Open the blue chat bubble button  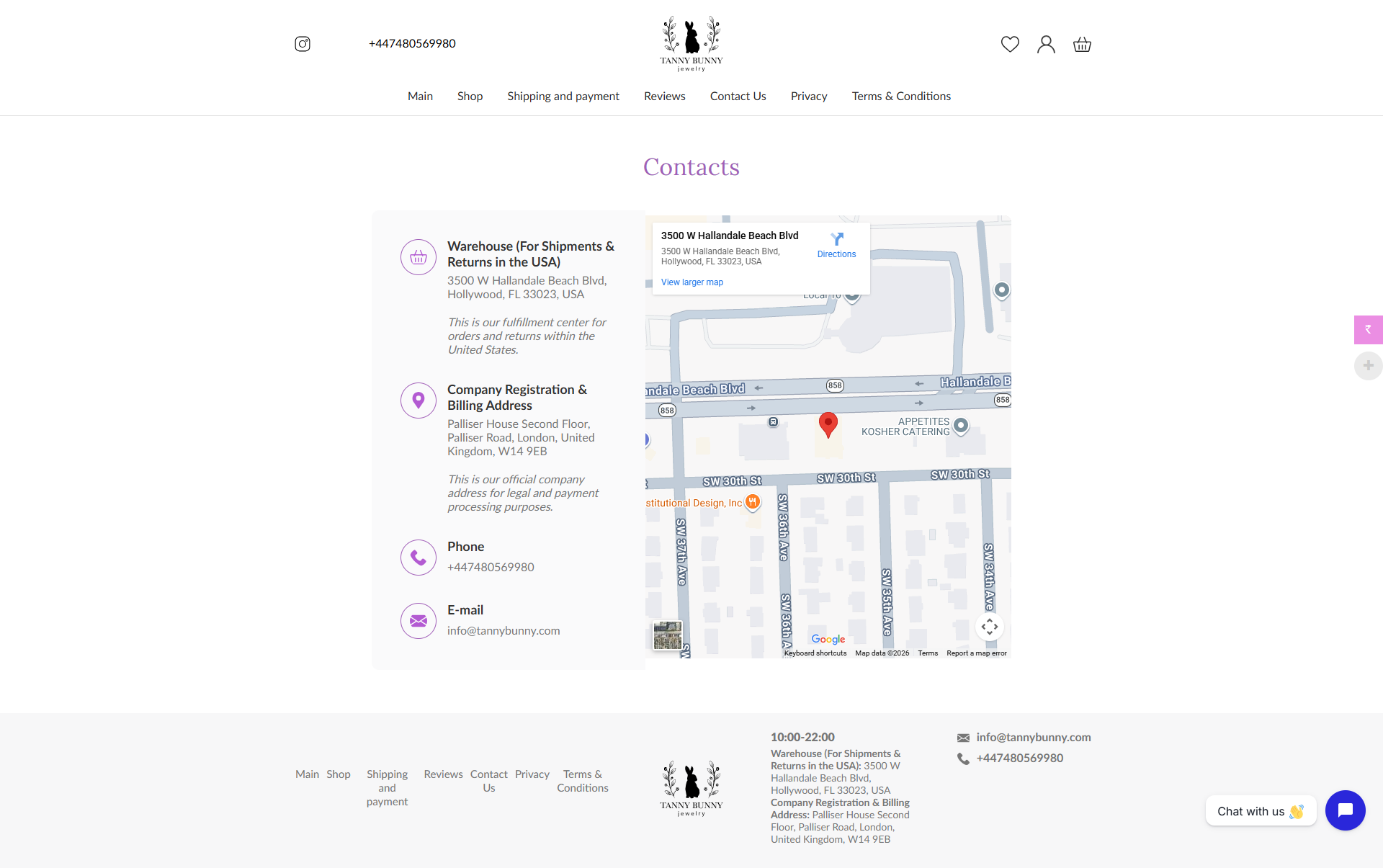coord(1345,810)
